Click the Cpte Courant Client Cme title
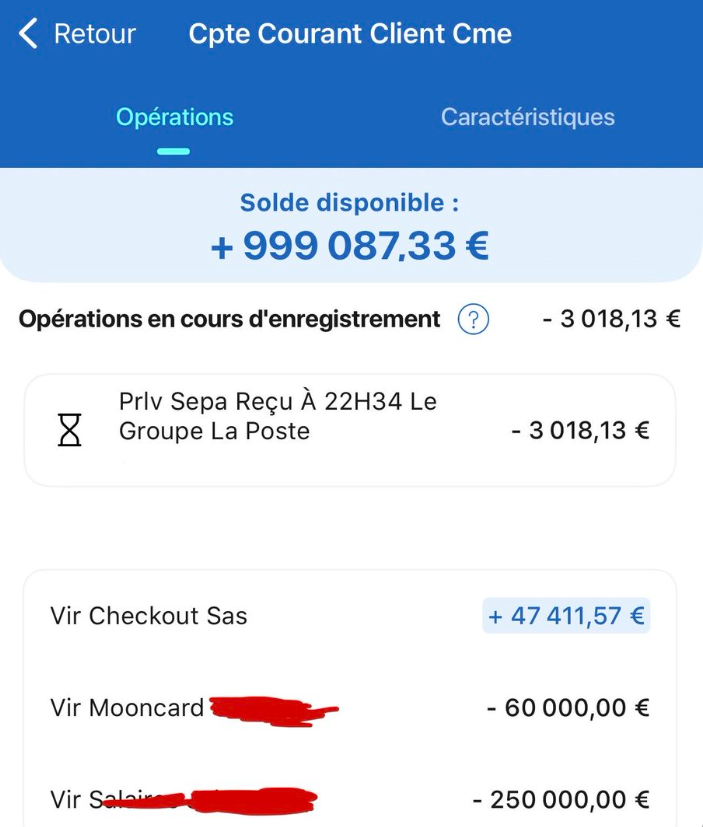Viewport: 703px width, 827px height. click(x=350, y=34)
